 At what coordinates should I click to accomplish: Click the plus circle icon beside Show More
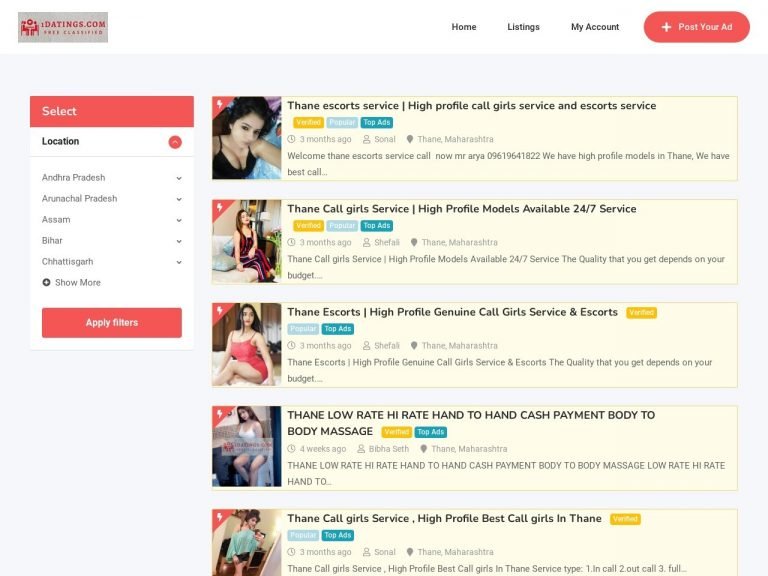[x=47, y=283]
